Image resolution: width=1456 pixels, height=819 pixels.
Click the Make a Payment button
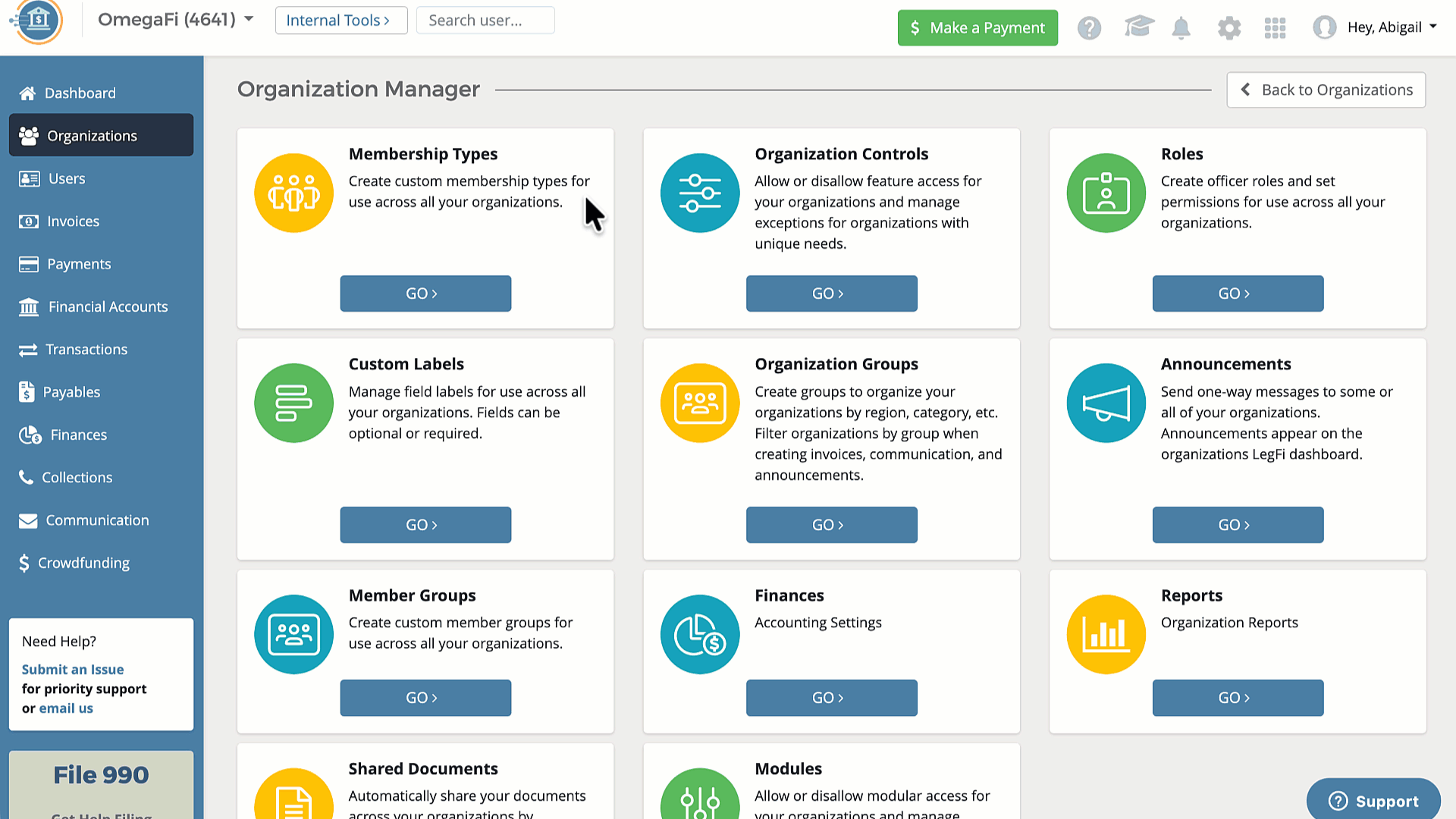977,28
